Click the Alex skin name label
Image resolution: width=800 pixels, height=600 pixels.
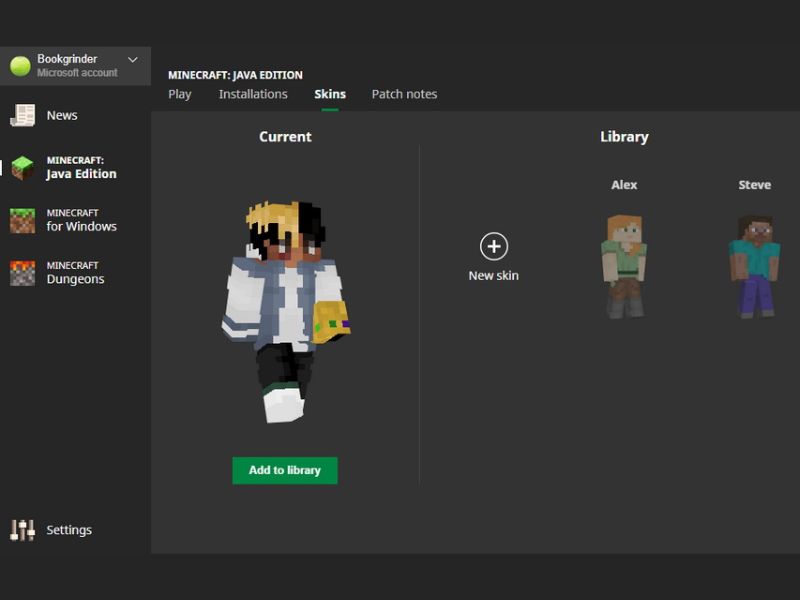[624, 185]
